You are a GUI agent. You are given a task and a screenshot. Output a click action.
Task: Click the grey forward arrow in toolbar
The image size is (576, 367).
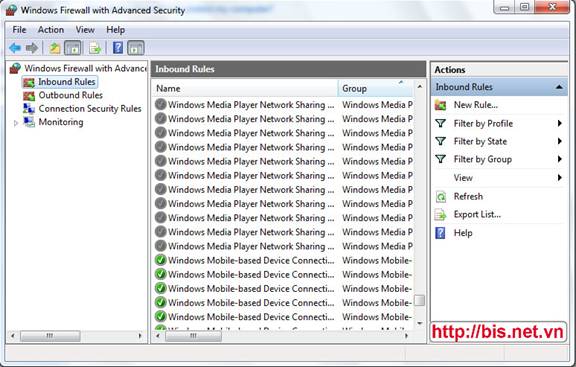tap(32, 48)
